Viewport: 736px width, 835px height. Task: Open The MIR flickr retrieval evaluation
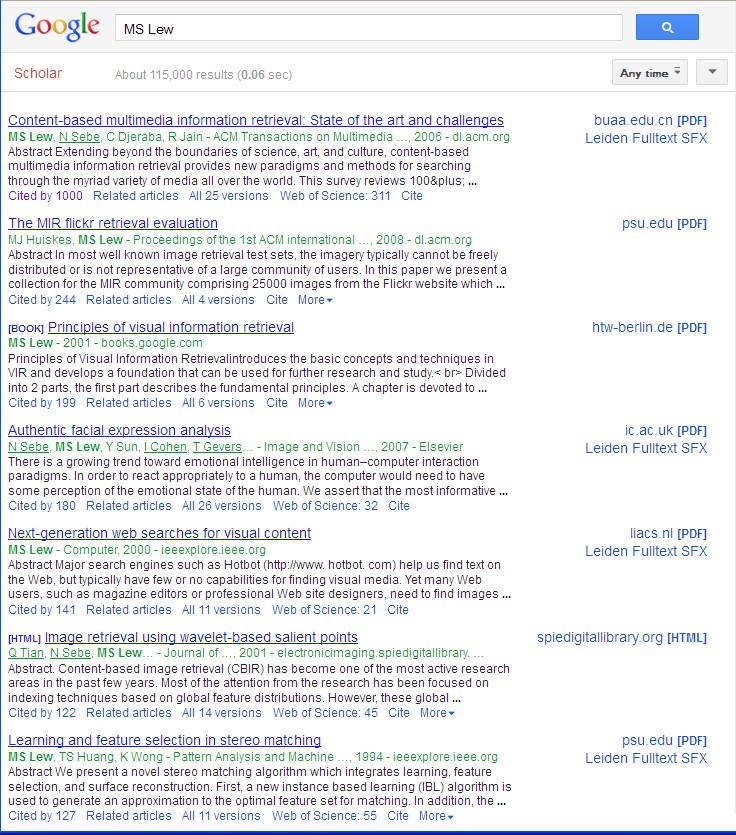tap(113, 223)
